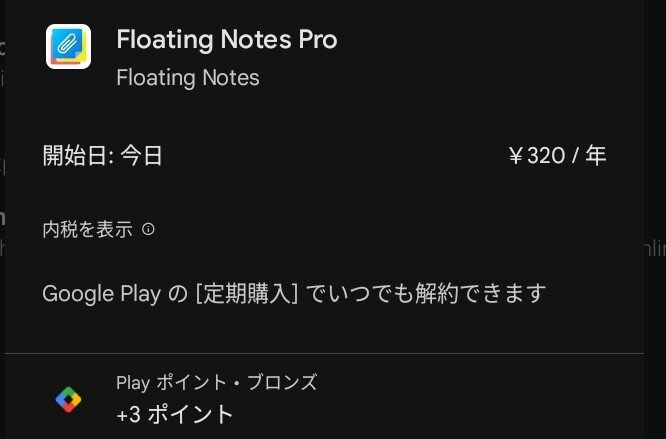Image resolution: width=666 pixels, height=439 pixels.
Task: Click the Google Play text in cancellation notice
Action: (102, 294)
